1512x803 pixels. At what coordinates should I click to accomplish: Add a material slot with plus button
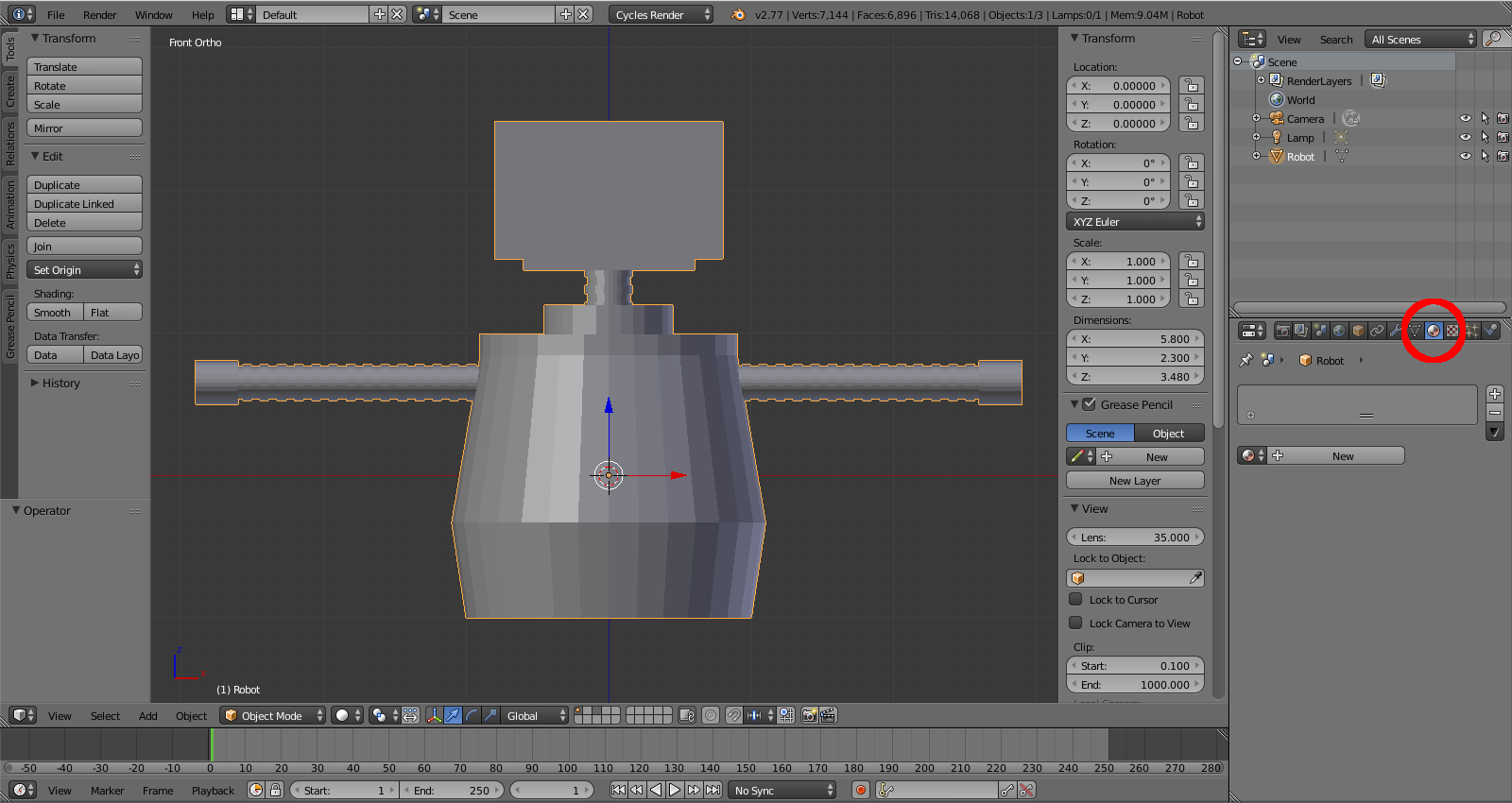point(1494,394)
